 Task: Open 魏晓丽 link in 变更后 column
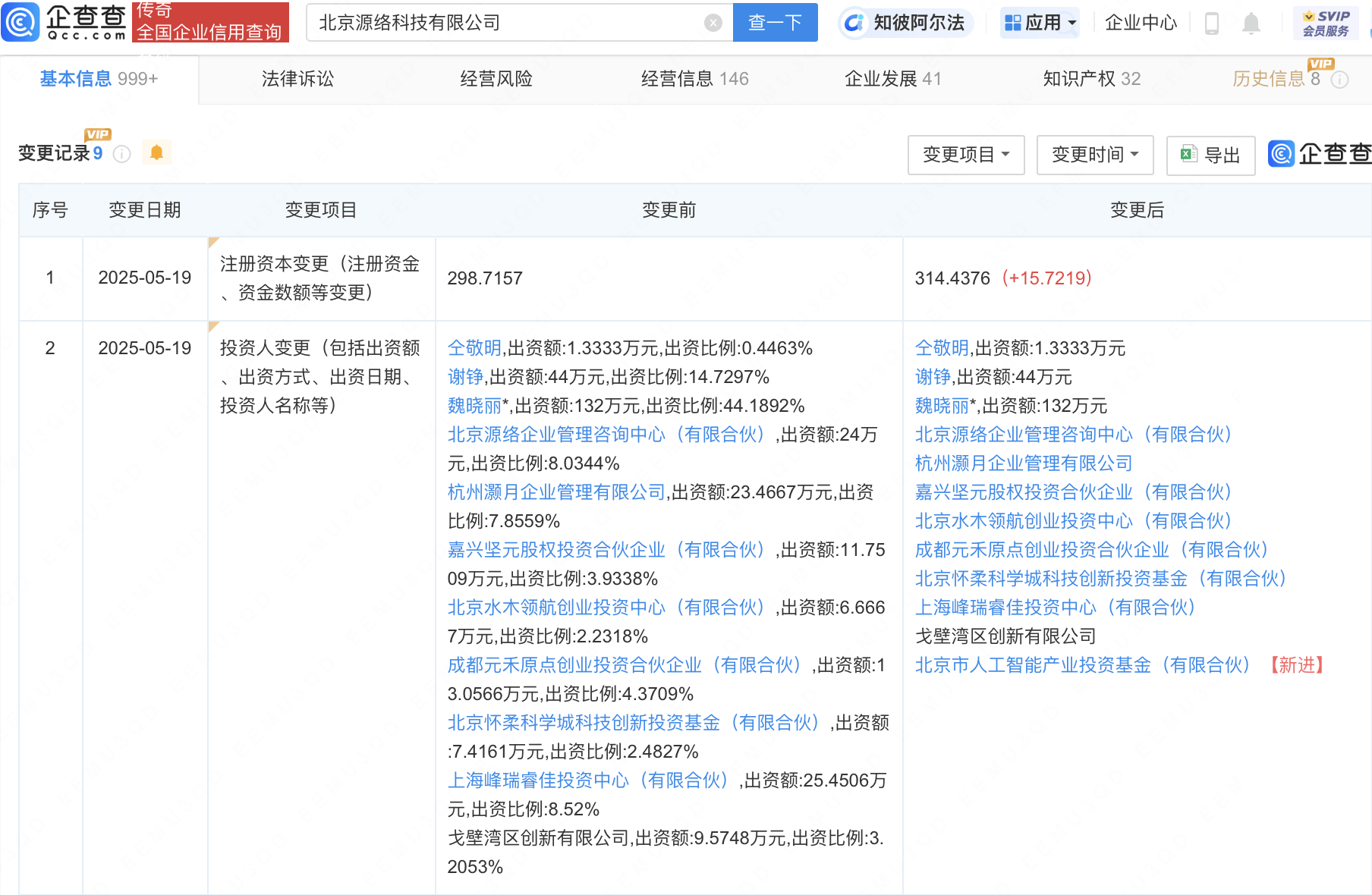[942, 406]
